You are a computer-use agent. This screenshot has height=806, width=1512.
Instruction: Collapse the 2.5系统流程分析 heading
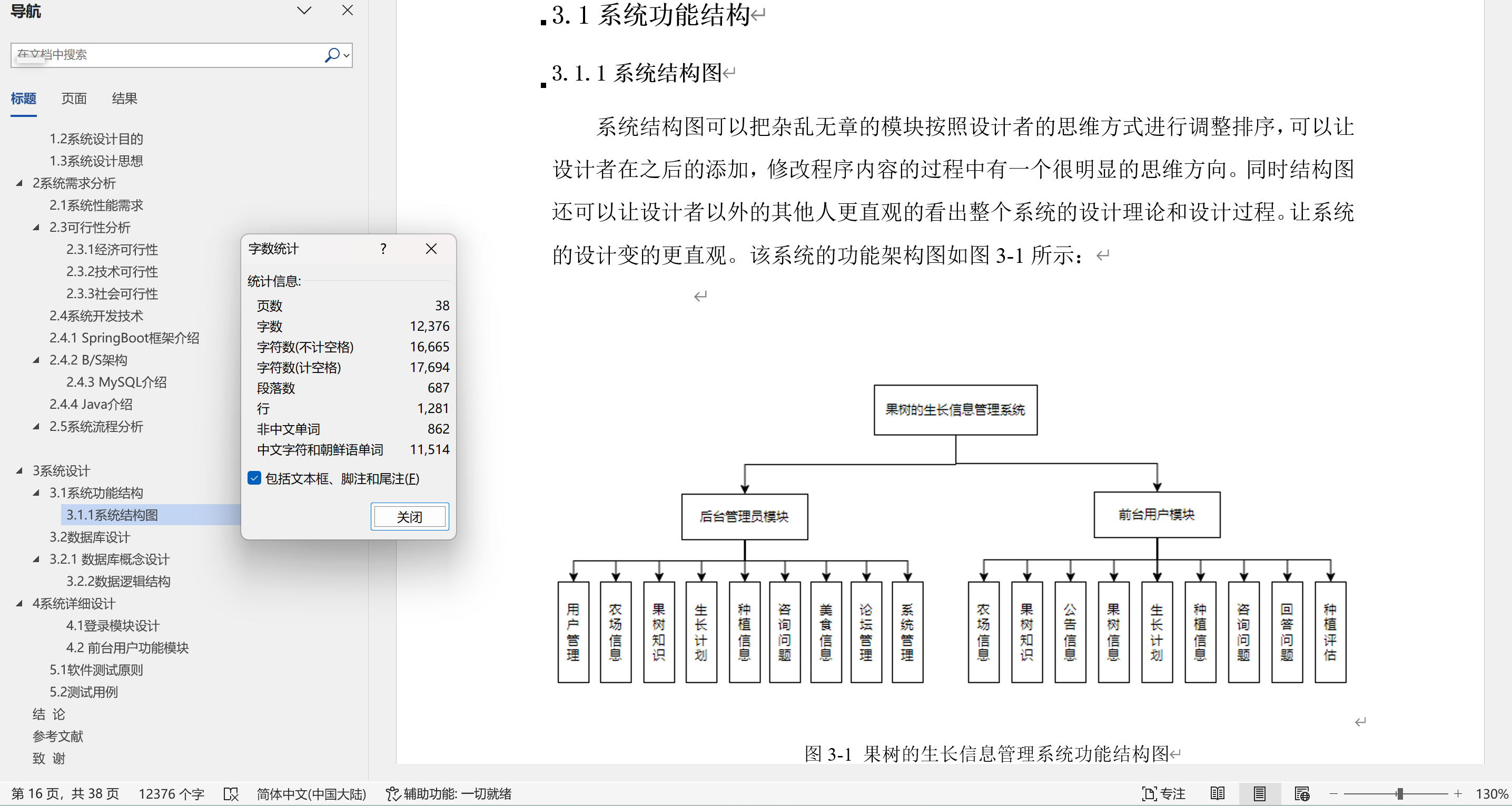pyautogui.click(x=36, y=426)
